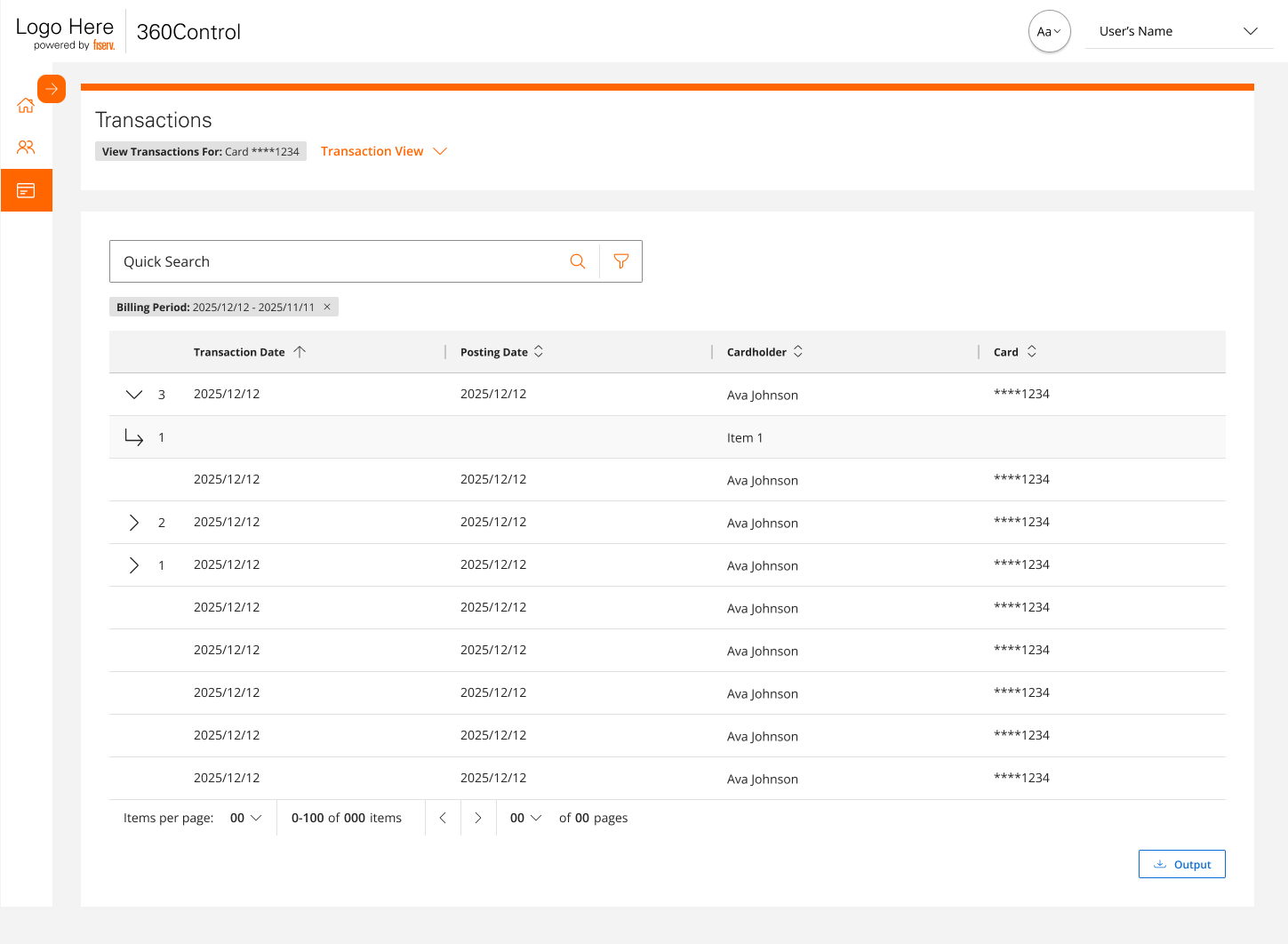This screenshot has width=1288, height=944.
Task: Click the 0-100 of 000 items text
Action: coord(347,818)
